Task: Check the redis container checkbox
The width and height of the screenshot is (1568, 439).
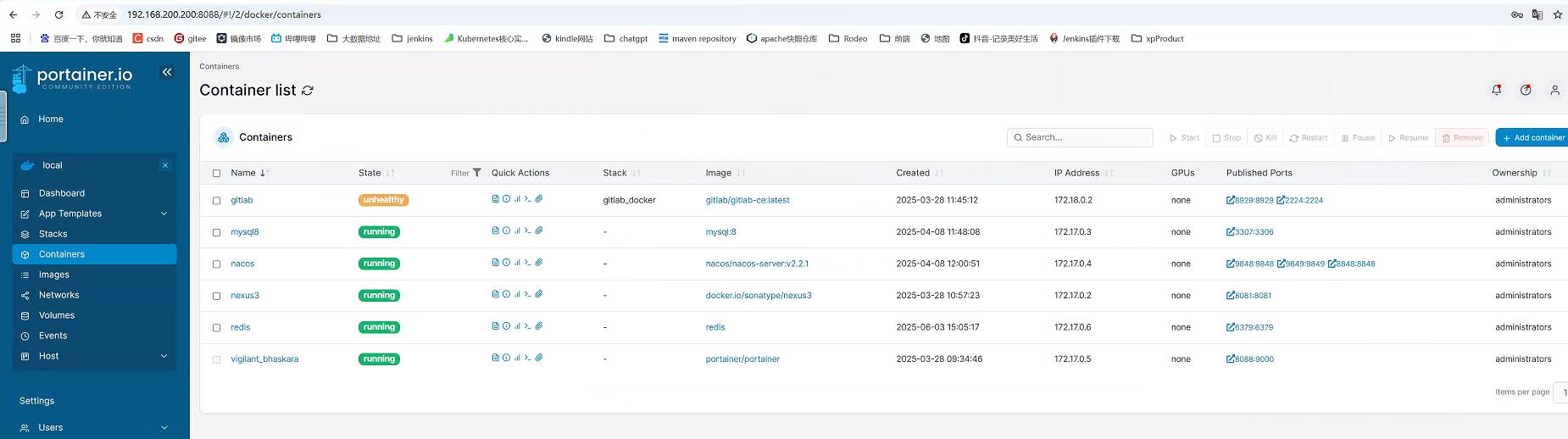Action: (216, 328)
